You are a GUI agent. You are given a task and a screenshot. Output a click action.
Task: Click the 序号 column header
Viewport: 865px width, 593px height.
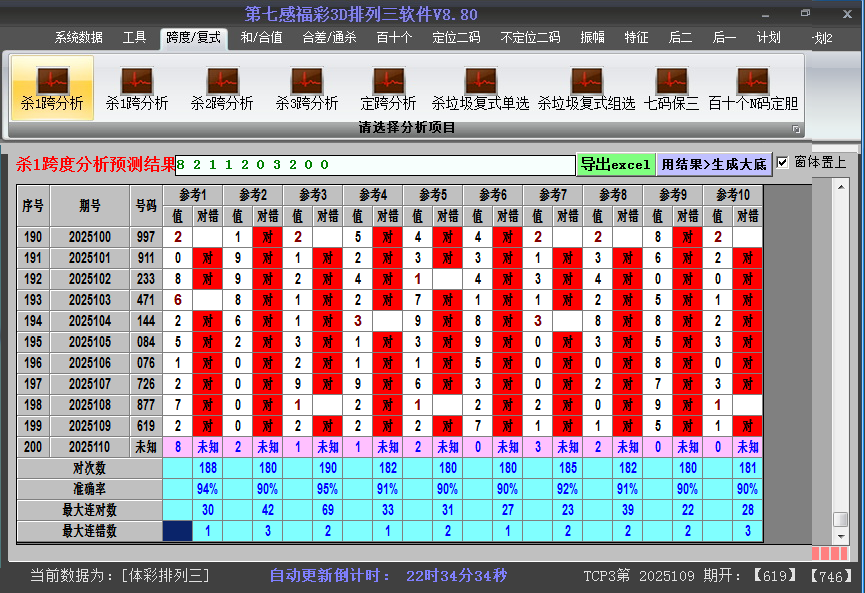[33, 206]
